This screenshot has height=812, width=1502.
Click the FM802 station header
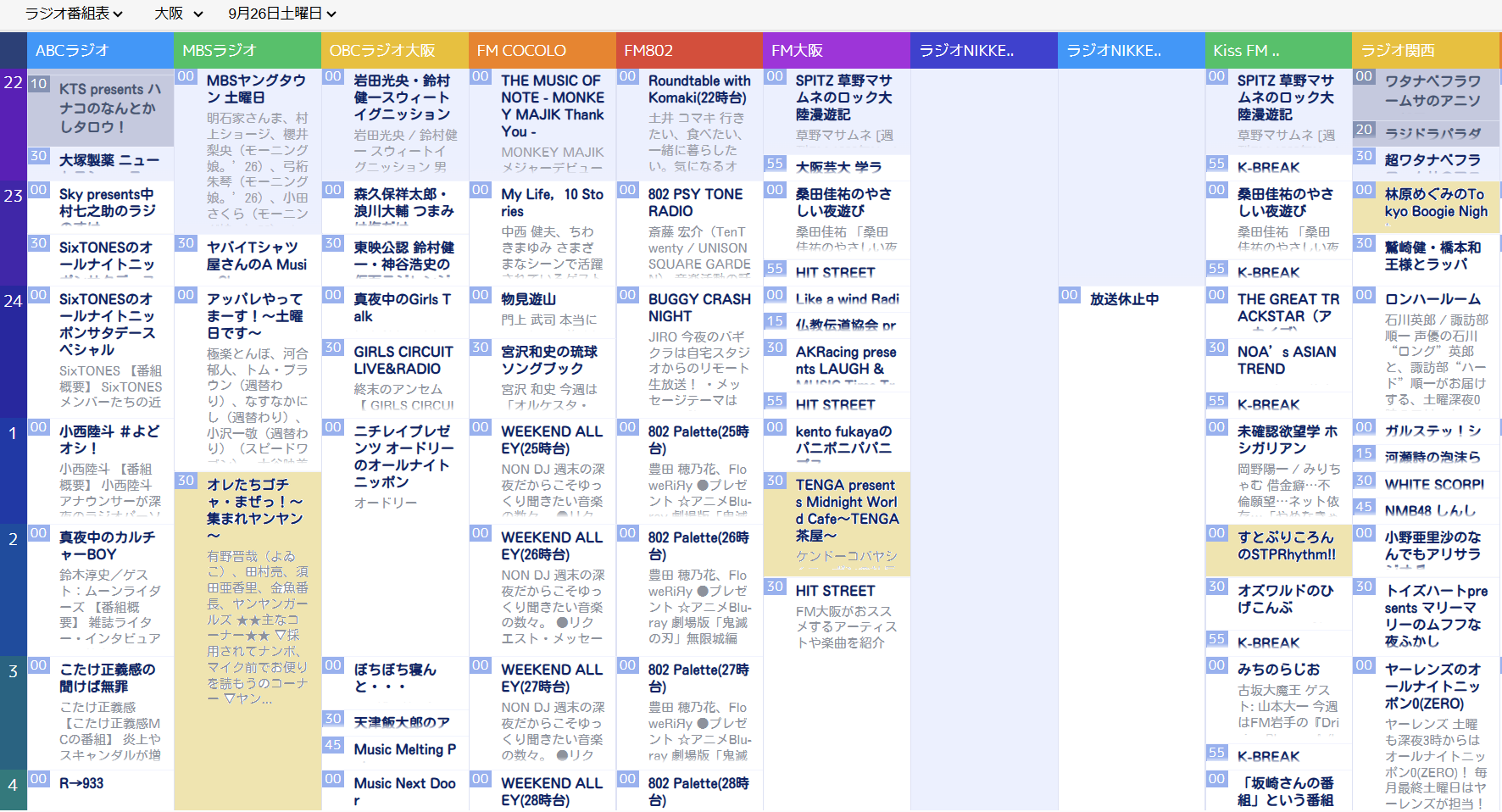click(690, 51)
